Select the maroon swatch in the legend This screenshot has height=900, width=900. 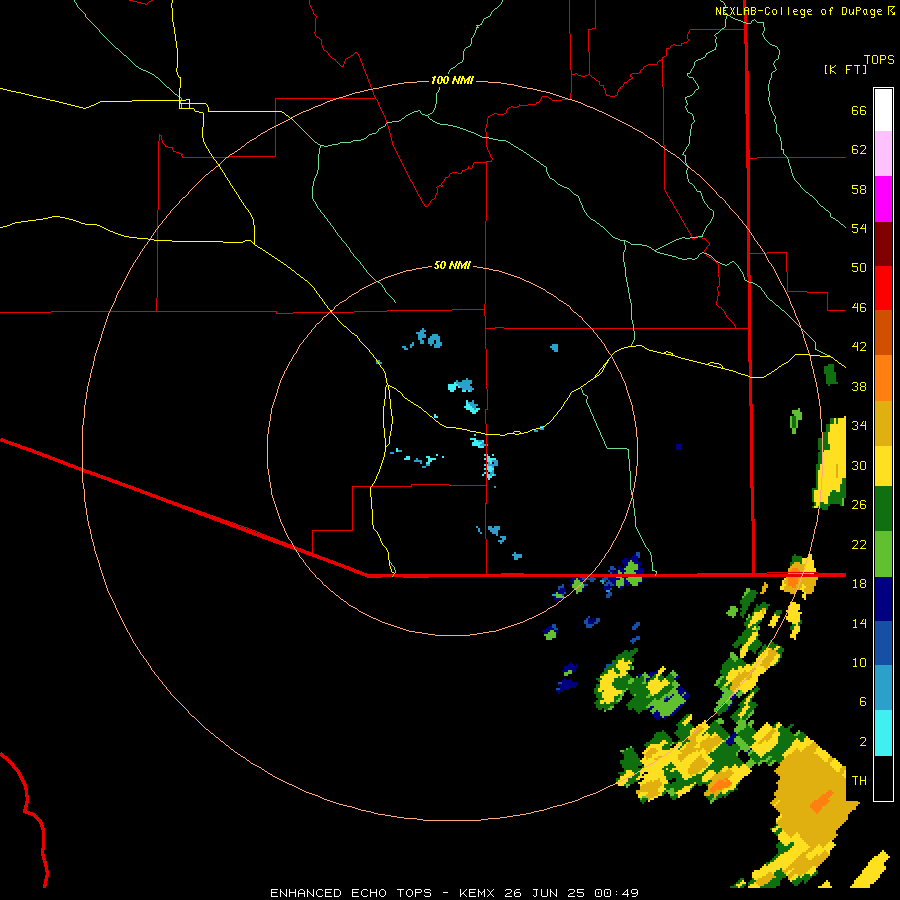coord(883,244)
